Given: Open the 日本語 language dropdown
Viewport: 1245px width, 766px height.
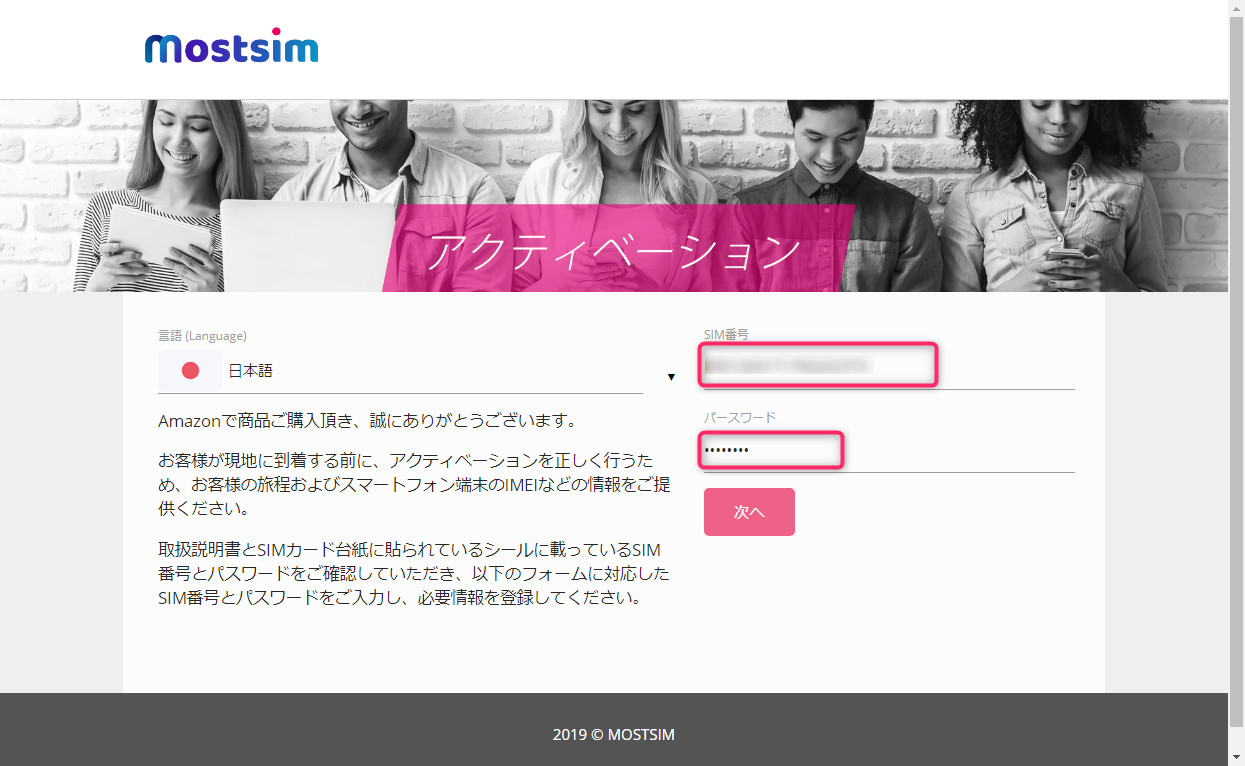Looking at the screenshot, I should pyautogui.click(x=400, y=371).
